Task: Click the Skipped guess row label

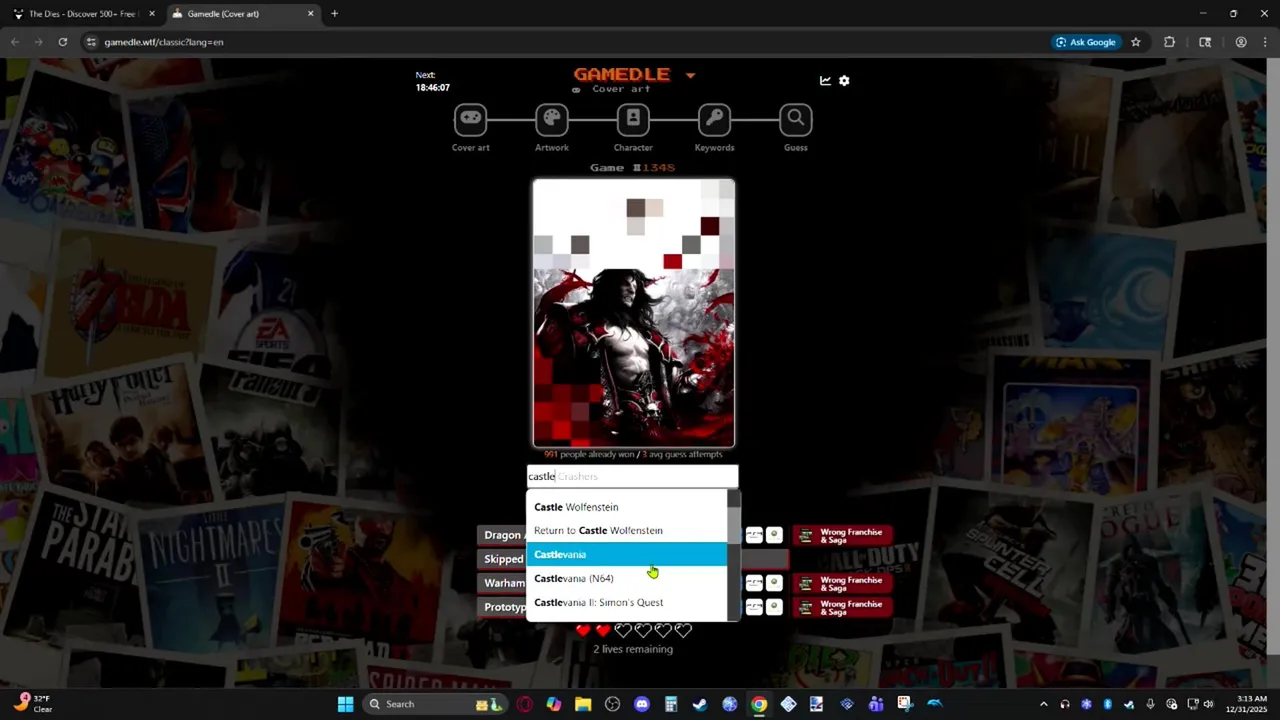Action: 504,559
